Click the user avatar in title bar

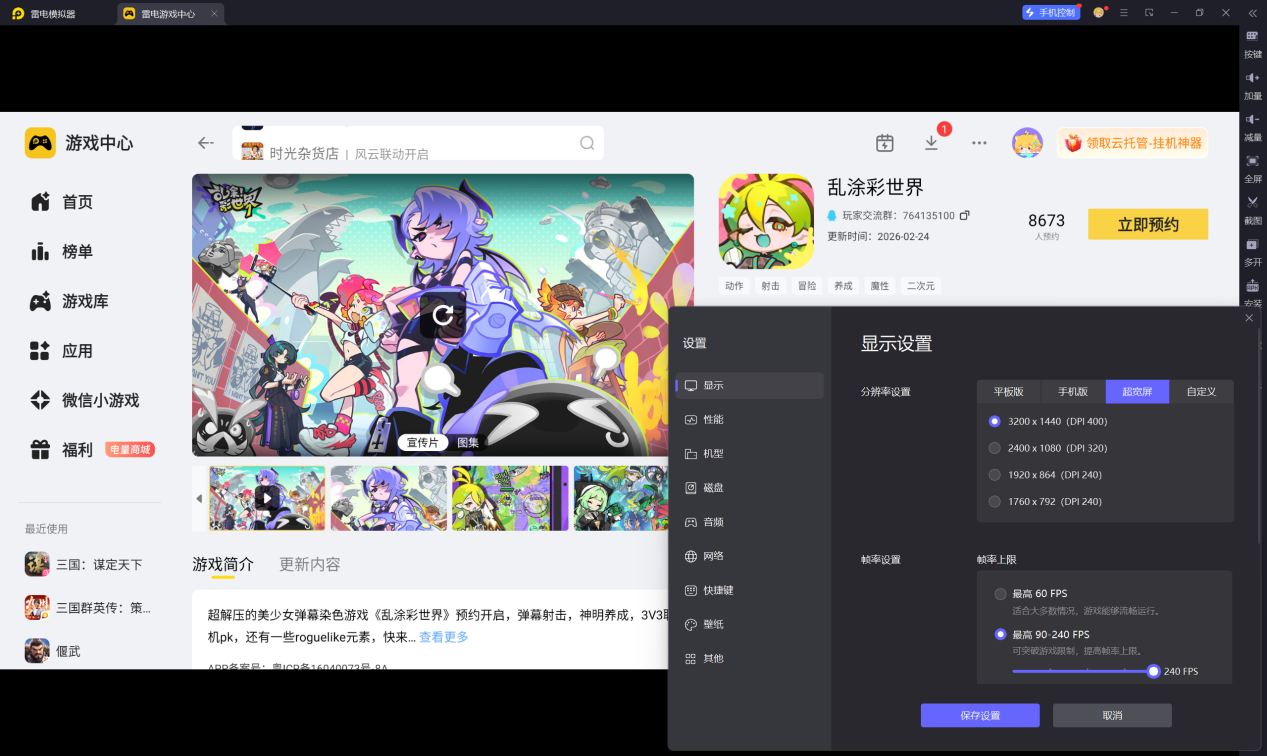coord(1098,13)
